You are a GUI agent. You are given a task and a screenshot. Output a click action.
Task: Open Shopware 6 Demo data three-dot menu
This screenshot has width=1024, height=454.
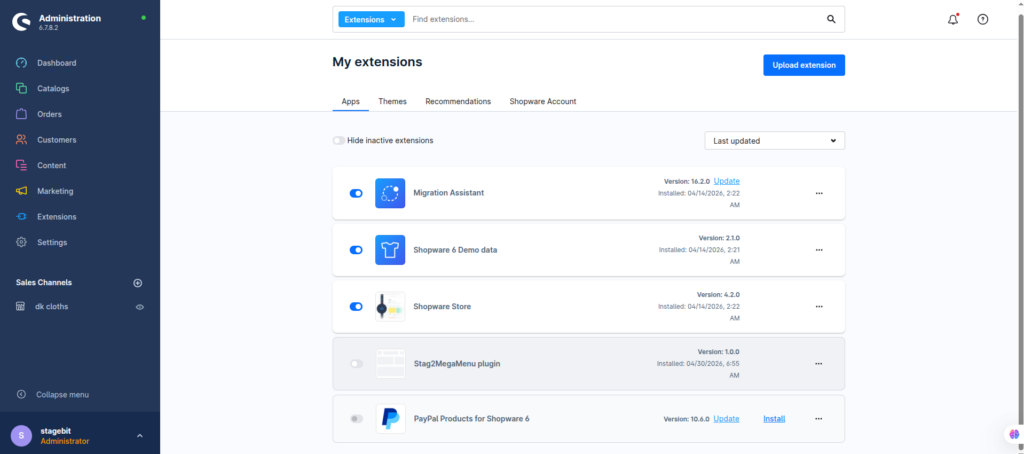(819, 250)
